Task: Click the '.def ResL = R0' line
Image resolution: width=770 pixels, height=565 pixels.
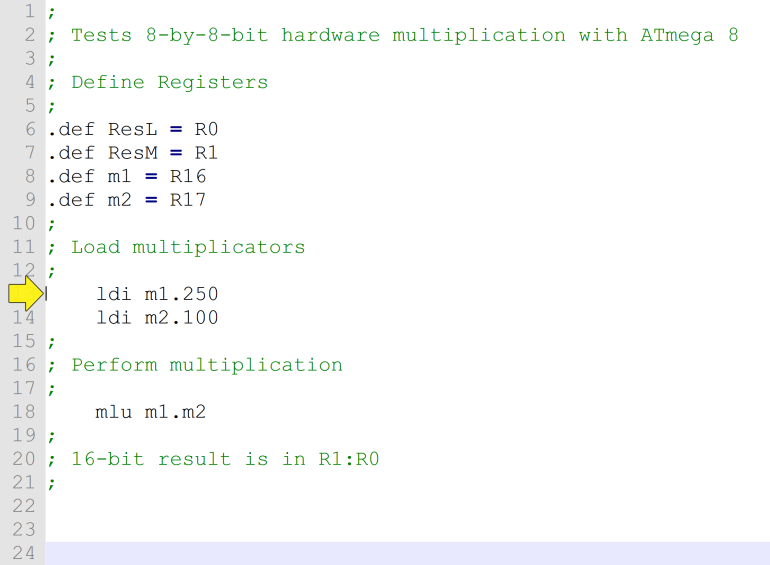Action: [133, 129]
